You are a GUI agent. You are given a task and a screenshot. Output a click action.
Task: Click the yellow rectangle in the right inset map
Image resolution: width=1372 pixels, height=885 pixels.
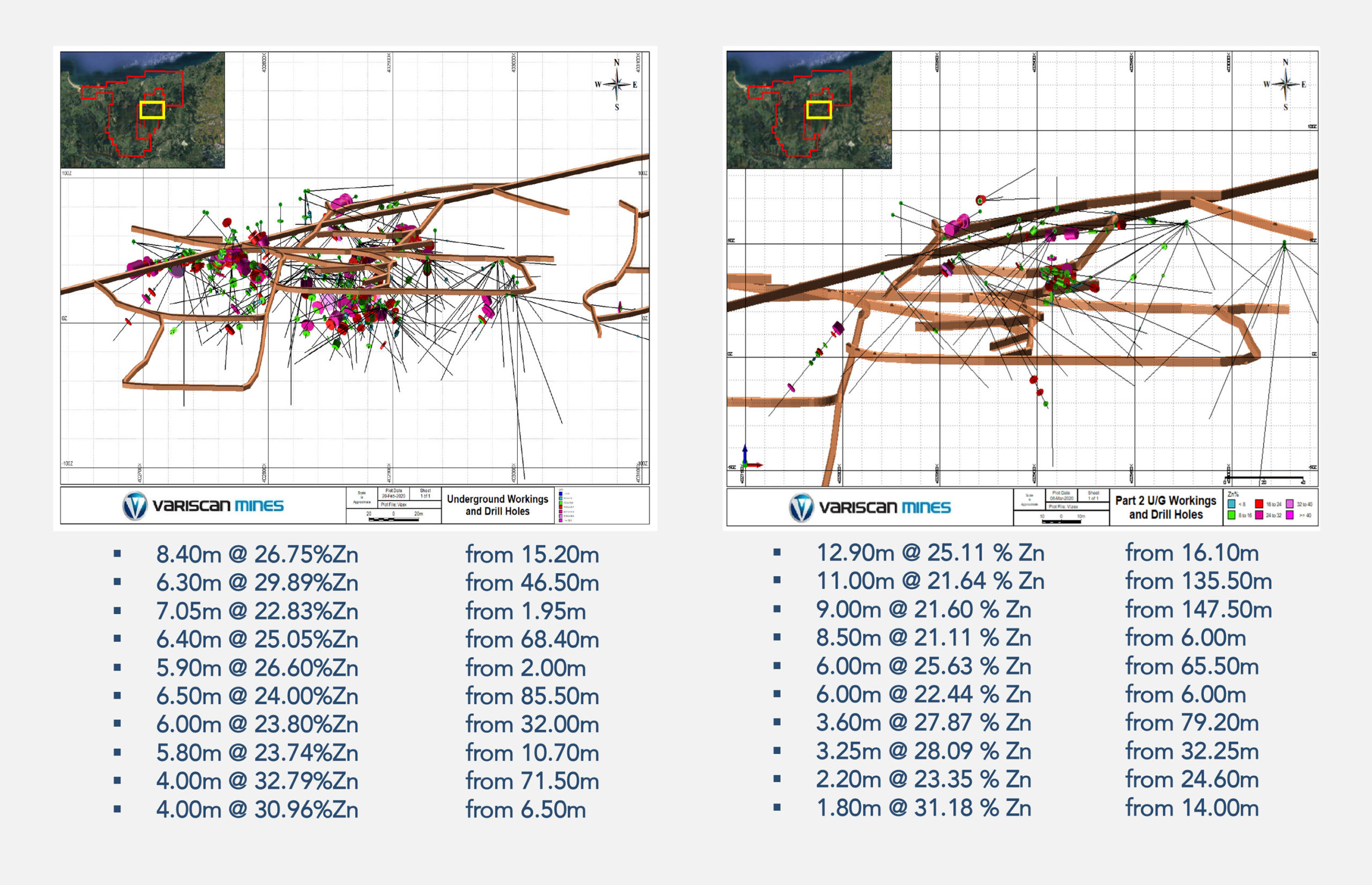tap(818, 110)
